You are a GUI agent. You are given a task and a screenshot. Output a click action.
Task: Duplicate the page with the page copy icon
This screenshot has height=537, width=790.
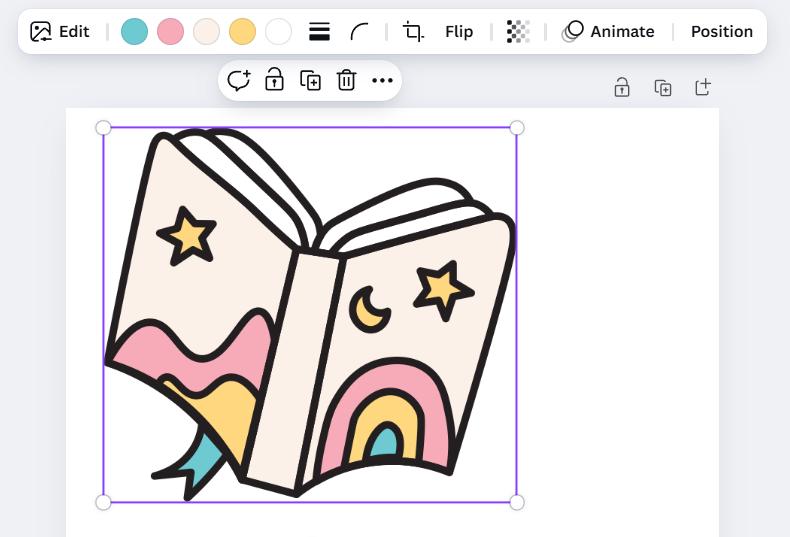[x=663, y=88]
